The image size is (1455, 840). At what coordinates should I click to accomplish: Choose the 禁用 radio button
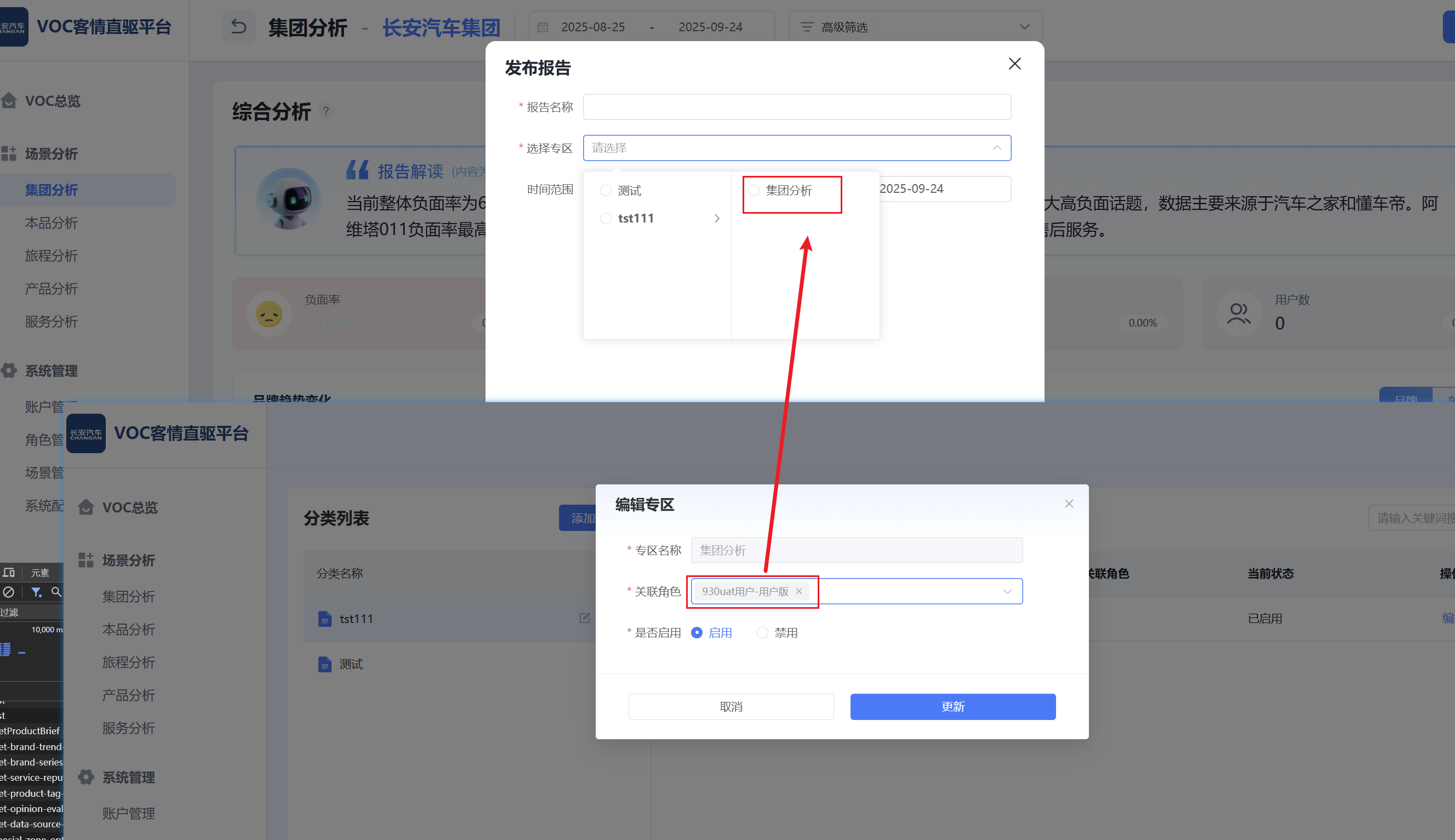point(763,633)
